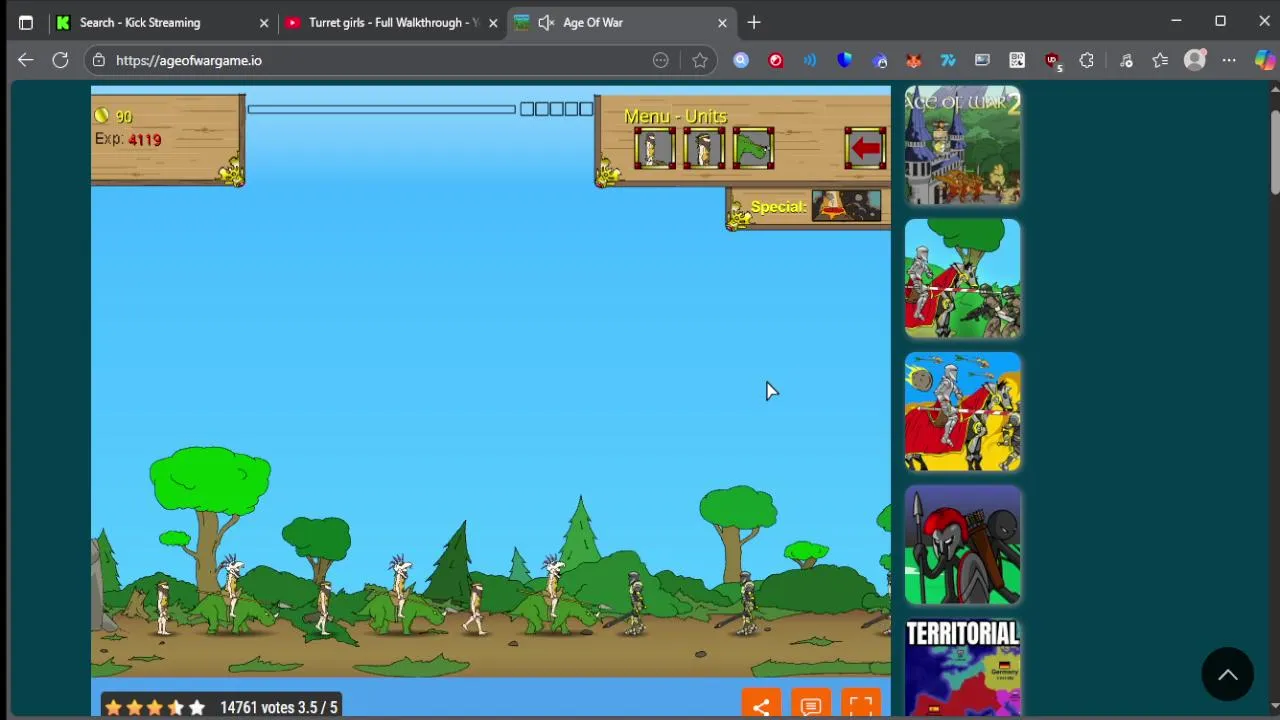Close the Kick Streaming tab
This screenshot has width=1280, height=720.
(264, 22)
